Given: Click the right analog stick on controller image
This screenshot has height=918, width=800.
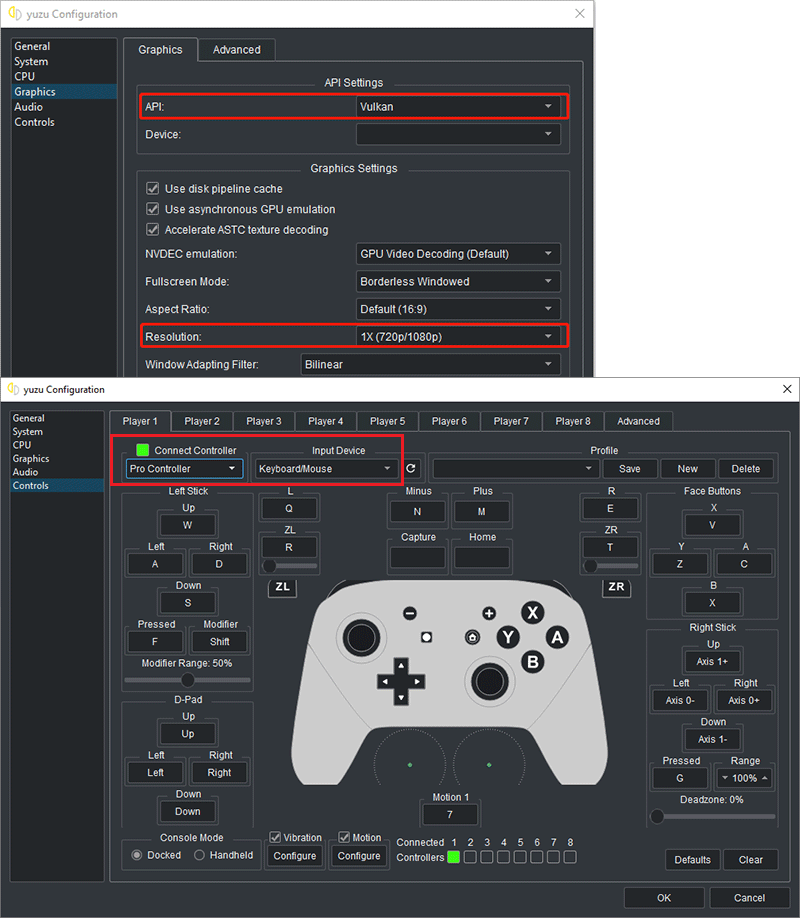Looking at the screenshot, I should pos(489,681).
